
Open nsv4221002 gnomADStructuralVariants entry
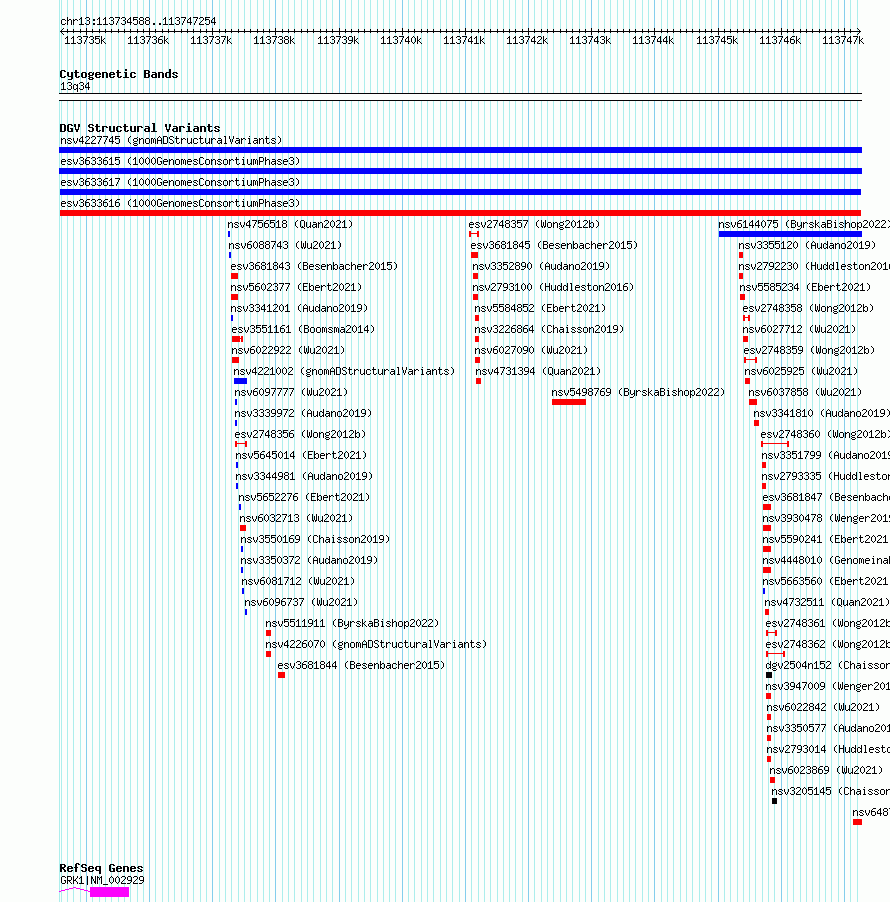click(x=344, y=371)
